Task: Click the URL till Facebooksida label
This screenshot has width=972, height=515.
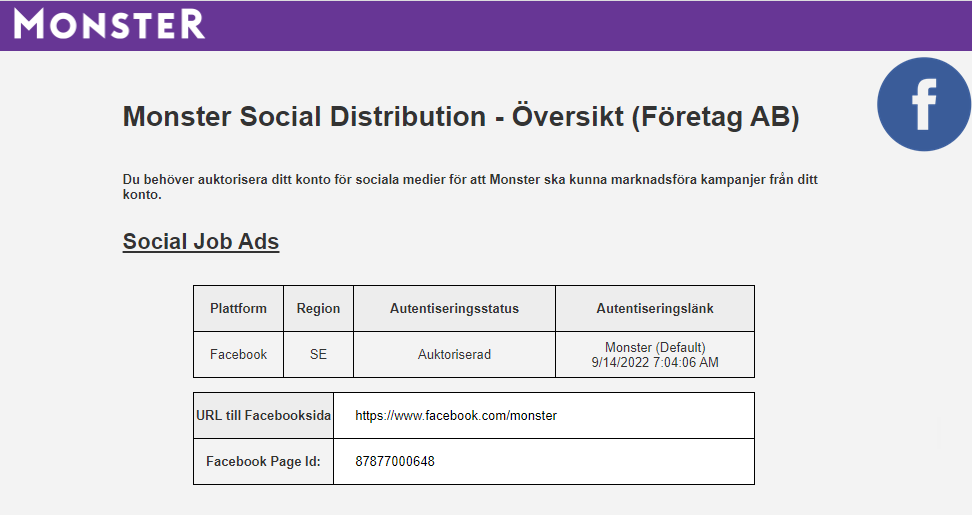Action: coord(263,415)
